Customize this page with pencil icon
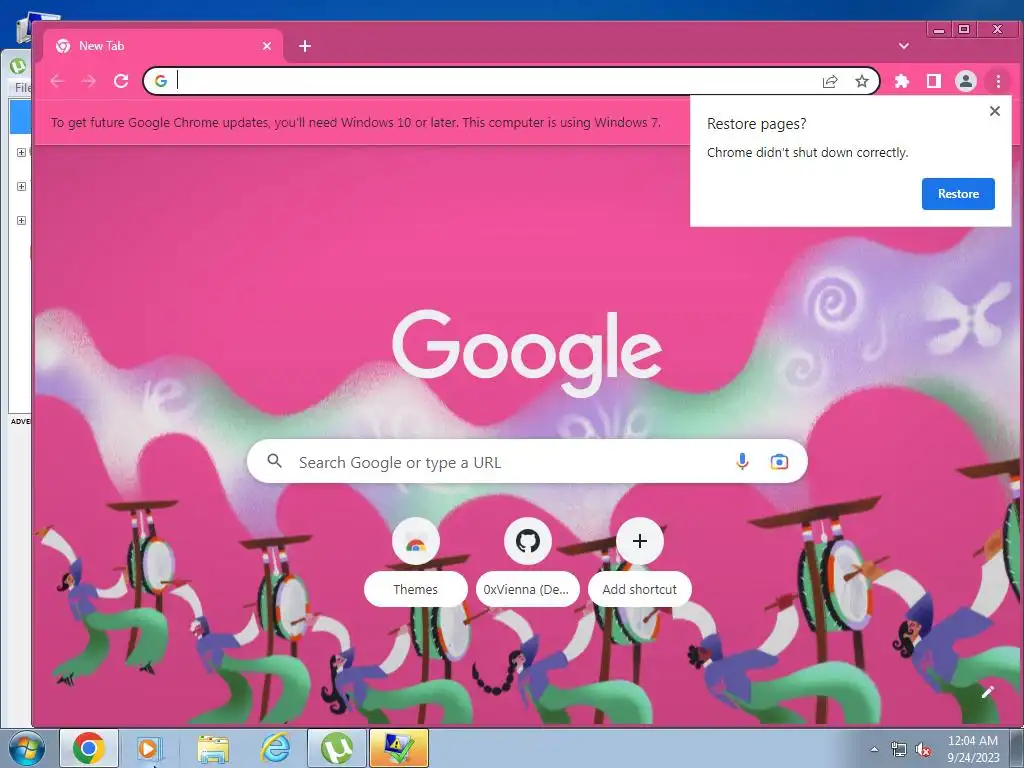Viewport: 1024px width, 768px height. coord(987,692)
